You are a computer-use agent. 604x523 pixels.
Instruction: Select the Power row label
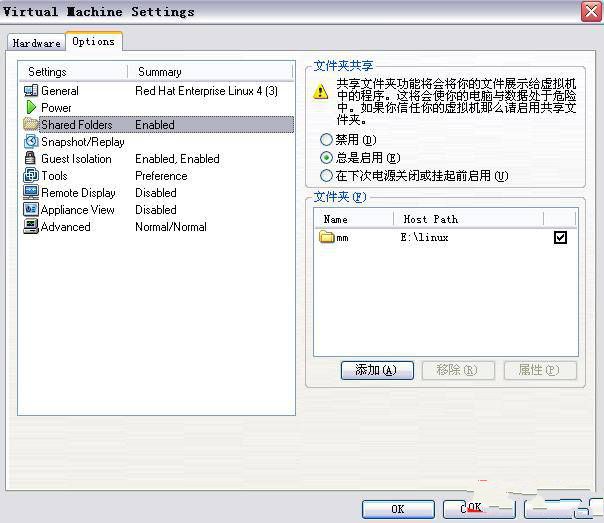pos(56,108)
